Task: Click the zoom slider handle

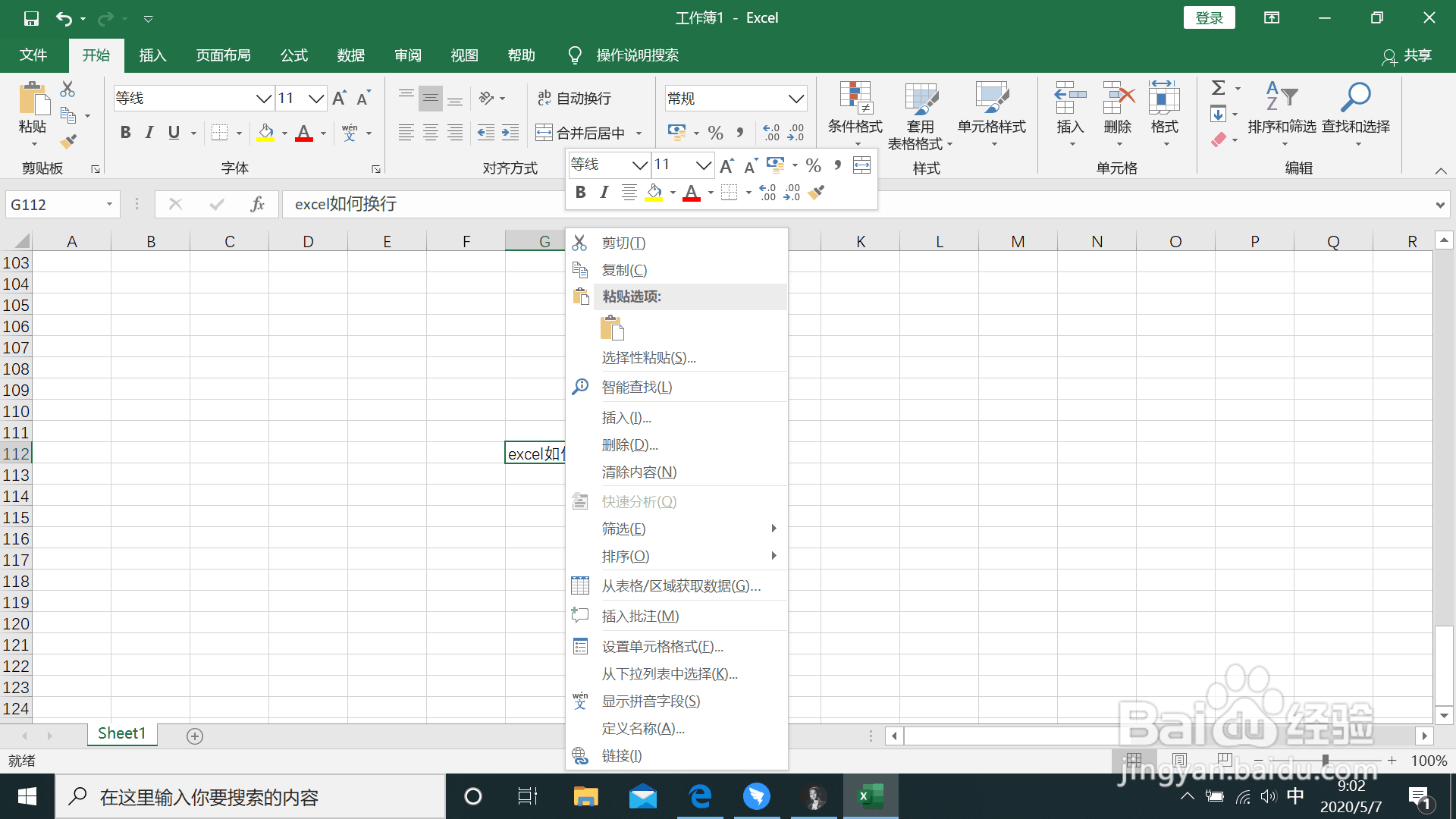Action: (1324, 760)
